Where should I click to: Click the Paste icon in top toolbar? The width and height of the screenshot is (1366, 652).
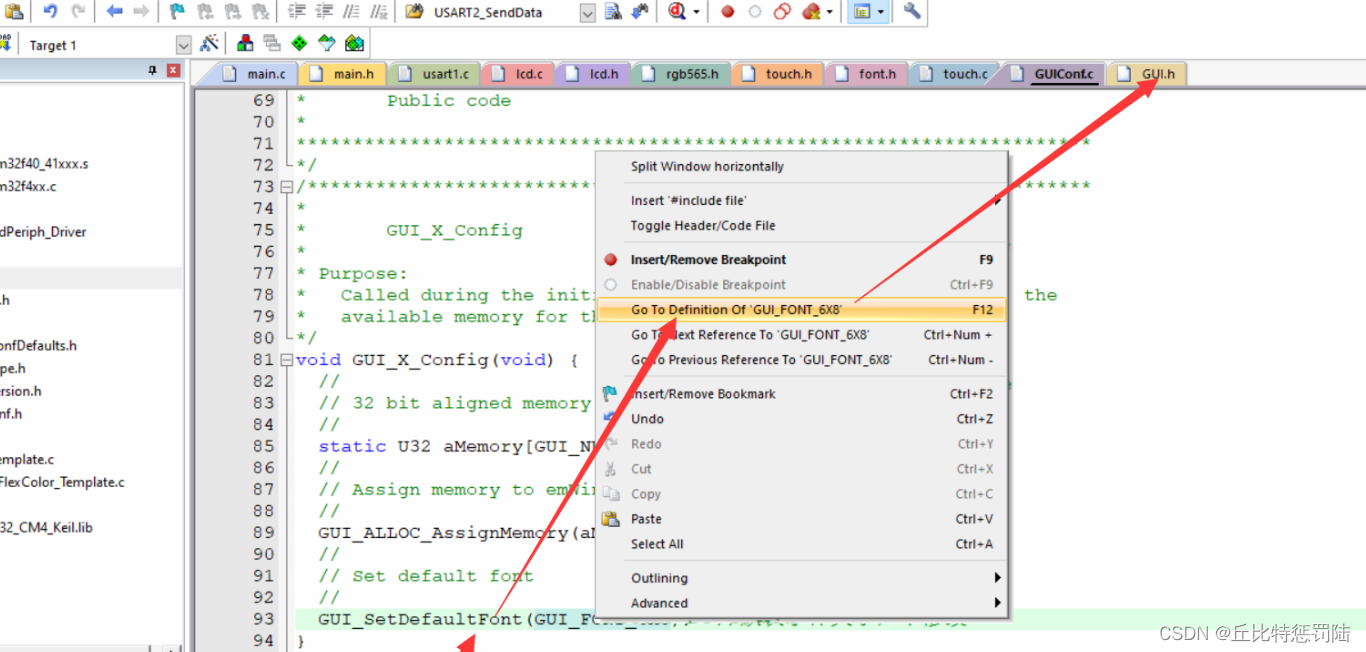point(14,11)
